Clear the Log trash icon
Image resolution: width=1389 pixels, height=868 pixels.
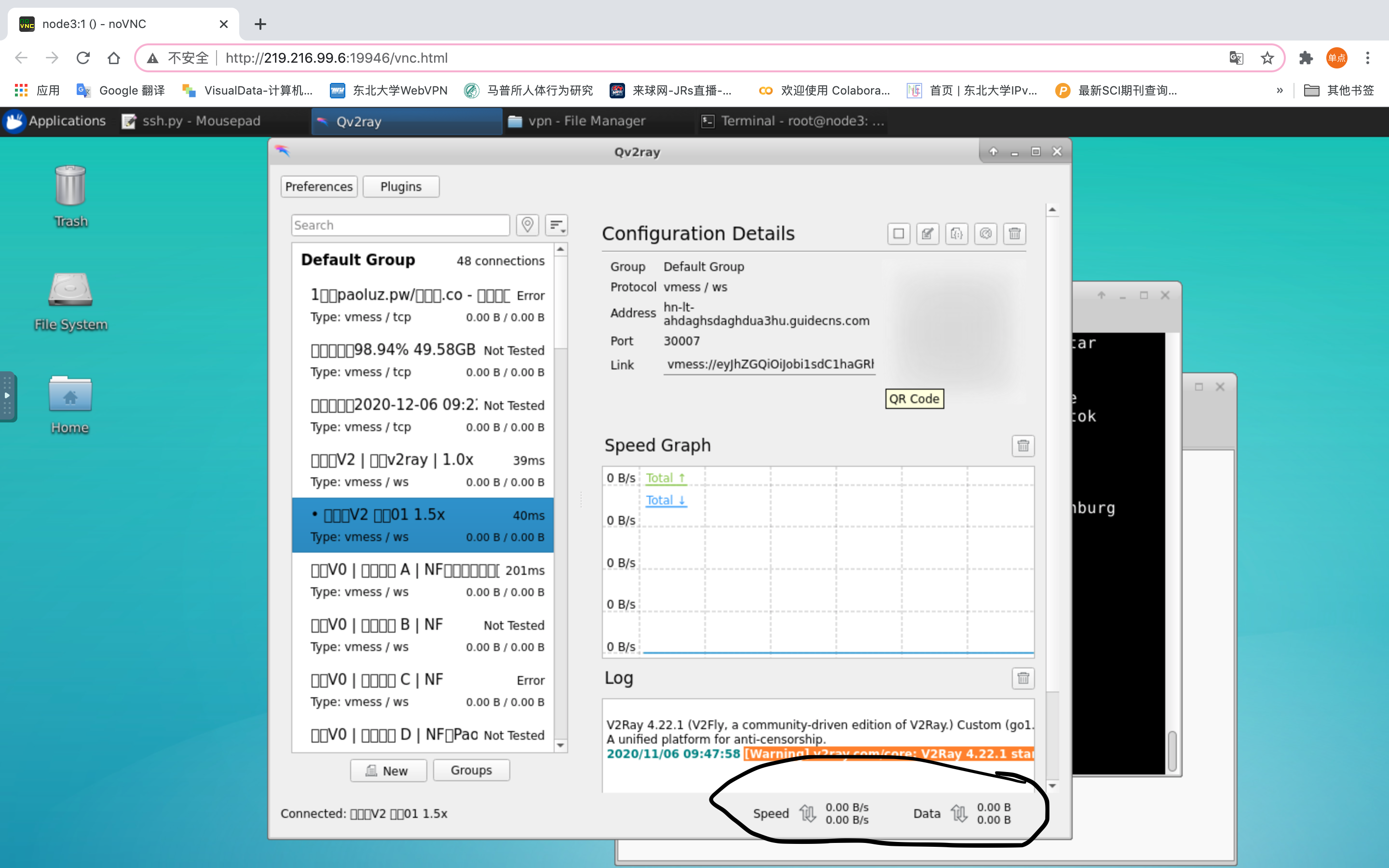[1023, 678]
